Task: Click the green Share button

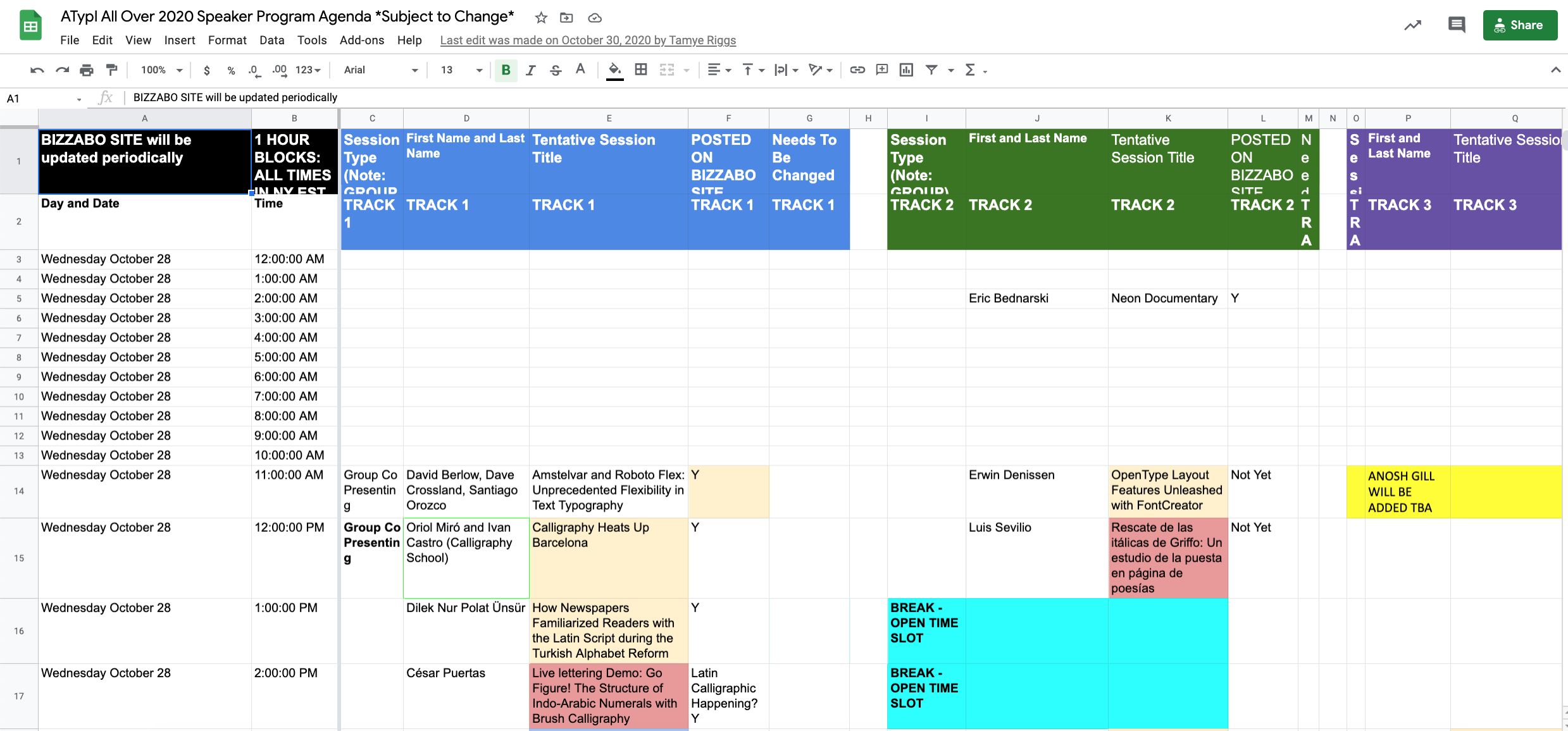Action: coord(1519,25)
